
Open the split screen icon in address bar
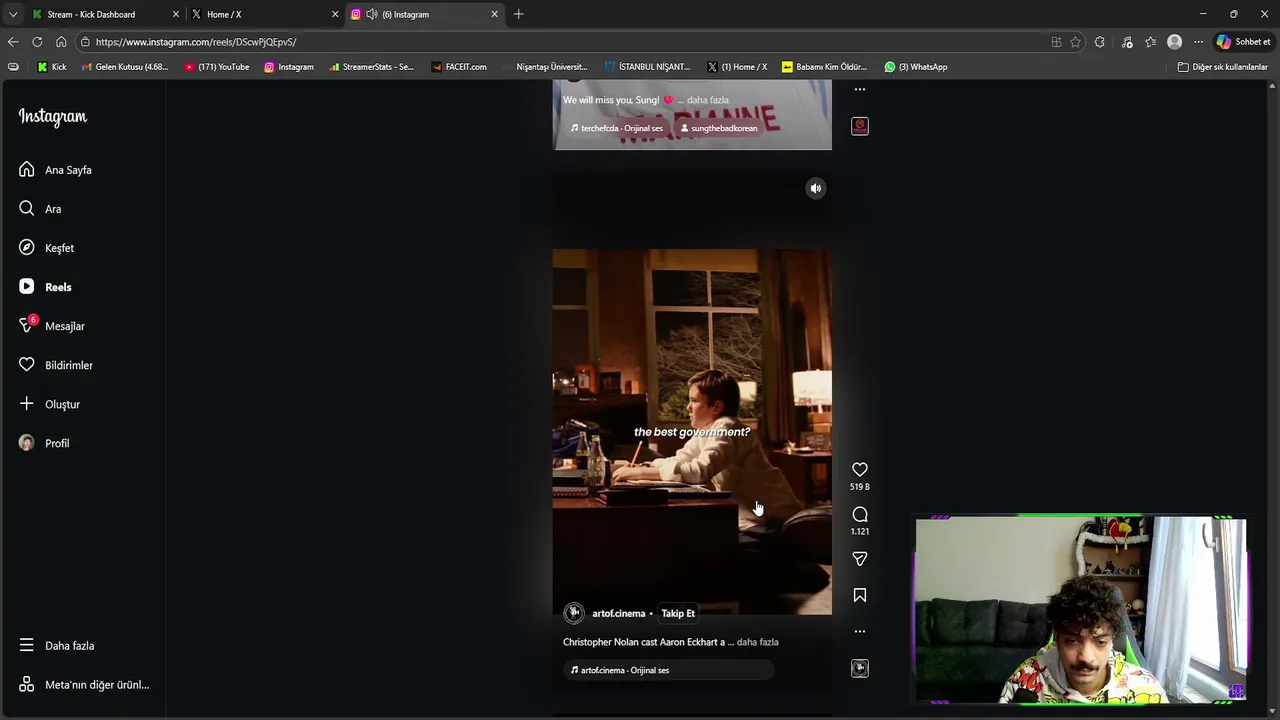[1056, 42]
